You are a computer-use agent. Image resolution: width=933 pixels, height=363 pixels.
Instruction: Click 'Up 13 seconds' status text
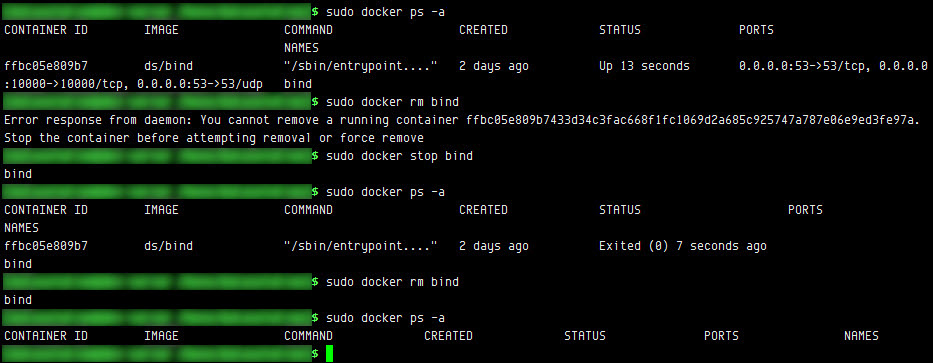(644, 65)
